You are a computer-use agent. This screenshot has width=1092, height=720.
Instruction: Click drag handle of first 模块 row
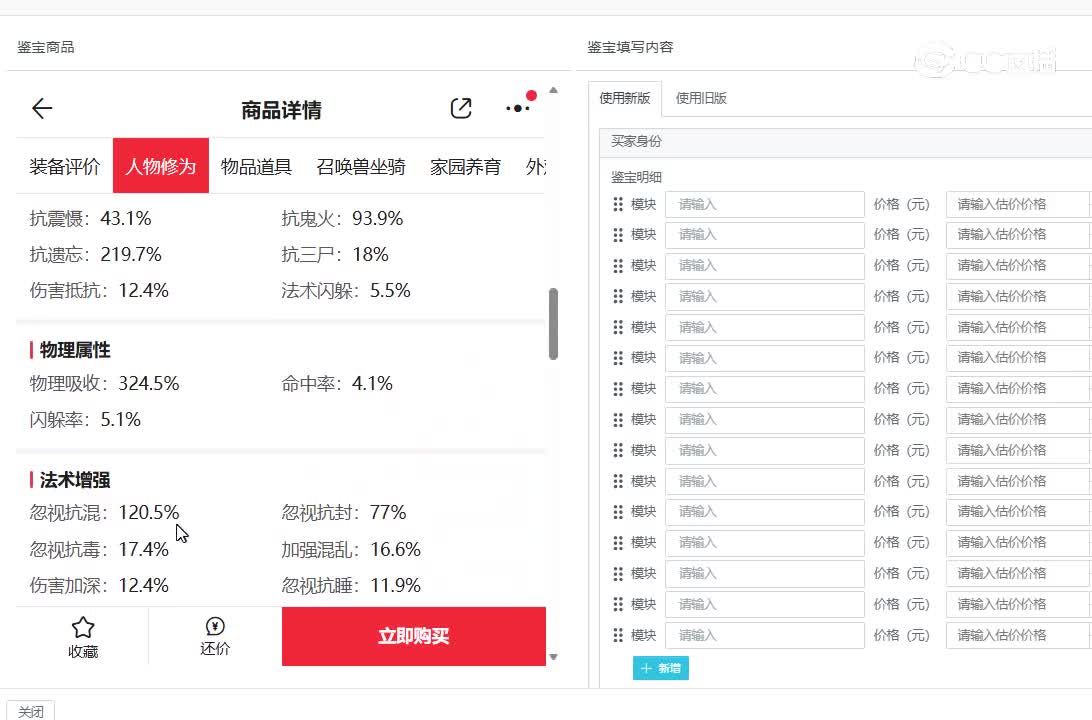[x=618, y=204]
